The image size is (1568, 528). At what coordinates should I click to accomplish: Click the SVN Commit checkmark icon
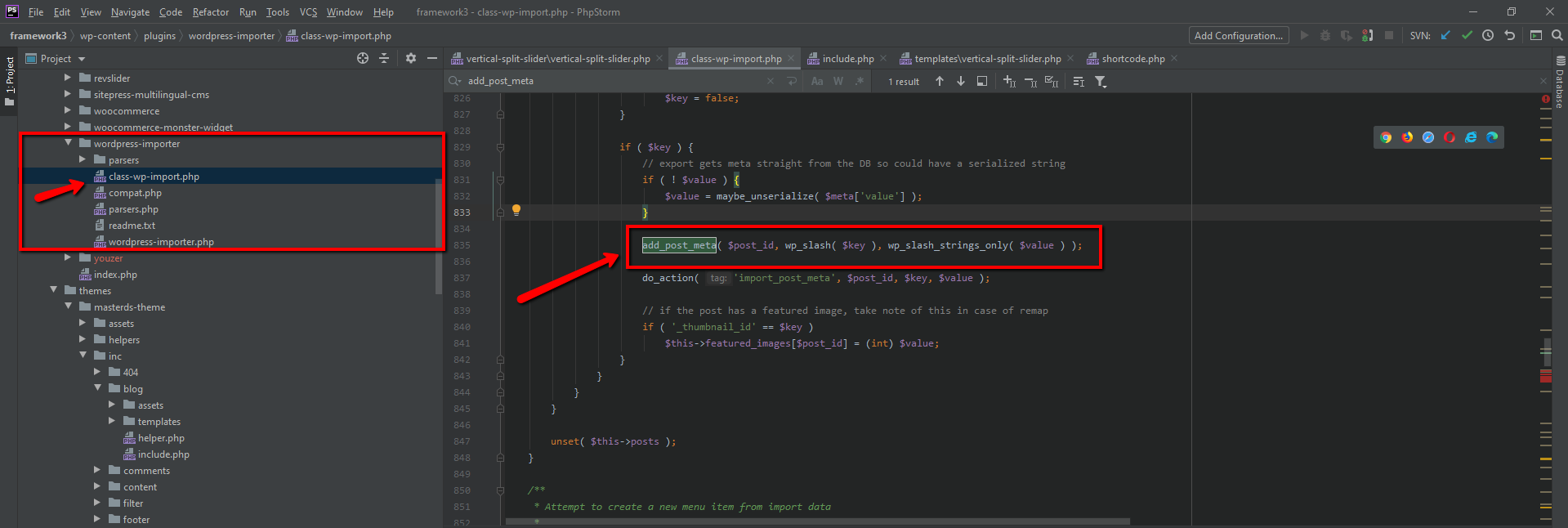(1467, 35)
